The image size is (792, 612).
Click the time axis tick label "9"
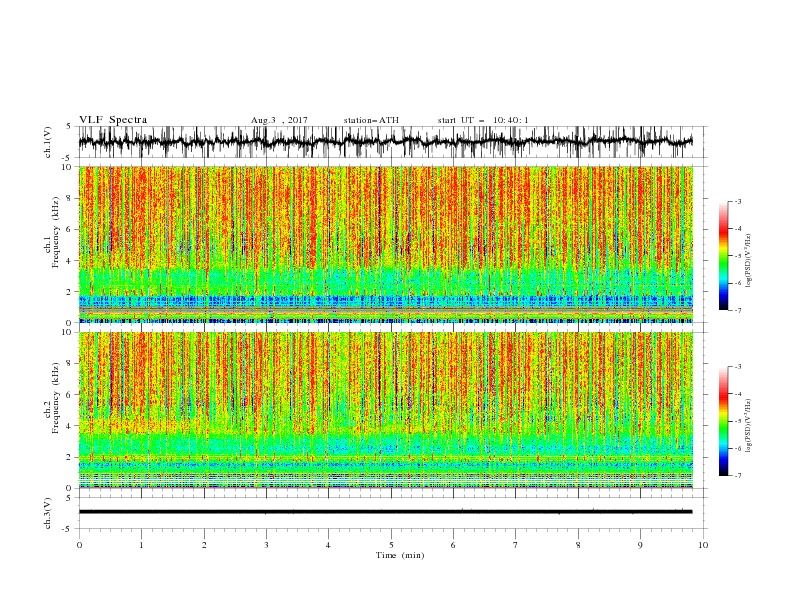(x=640, y=545)
